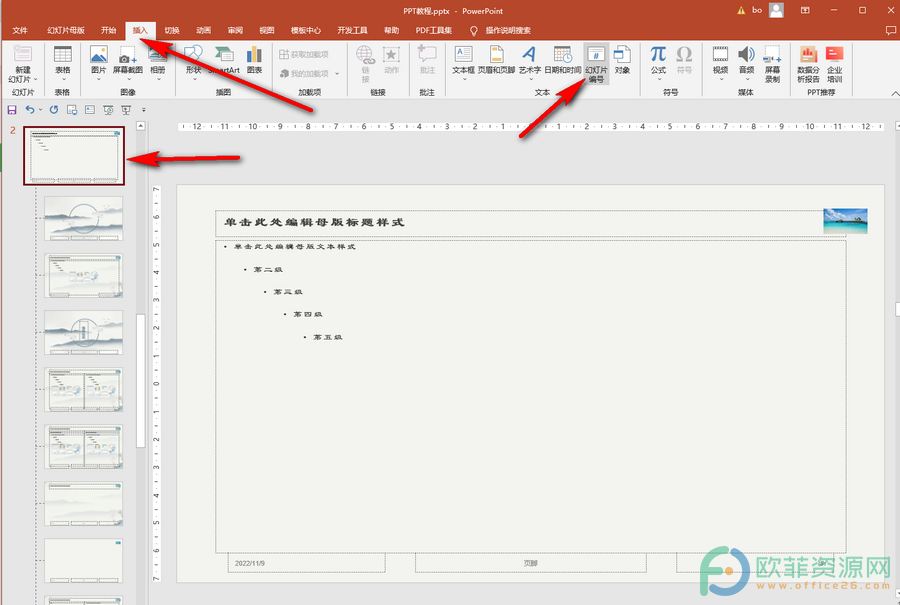Image resolution: width=900 pixels, height=605 pixels.
Task: Click the redo/repeat circular arrow icon
Action: point(54,109)
